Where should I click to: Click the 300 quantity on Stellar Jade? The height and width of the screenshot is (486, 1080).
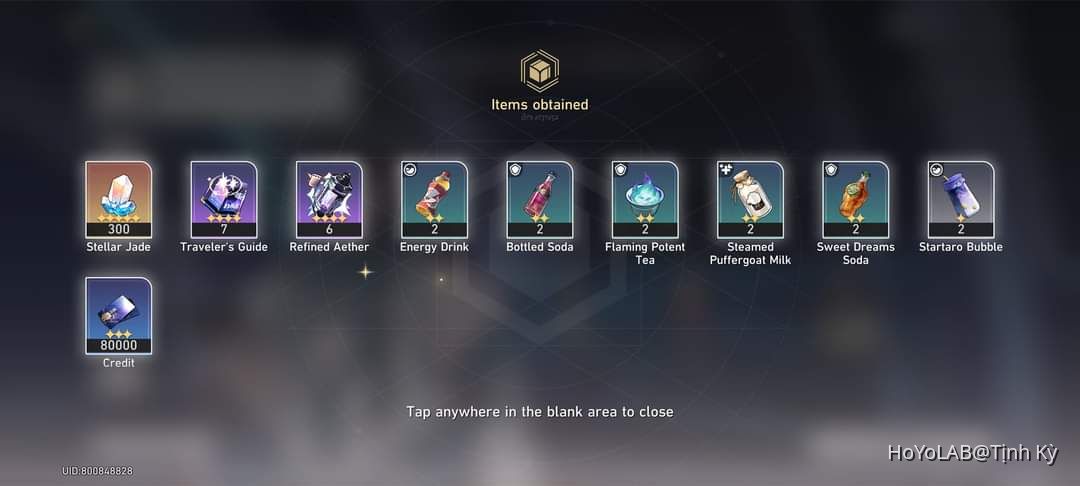(x=118, y=229)
